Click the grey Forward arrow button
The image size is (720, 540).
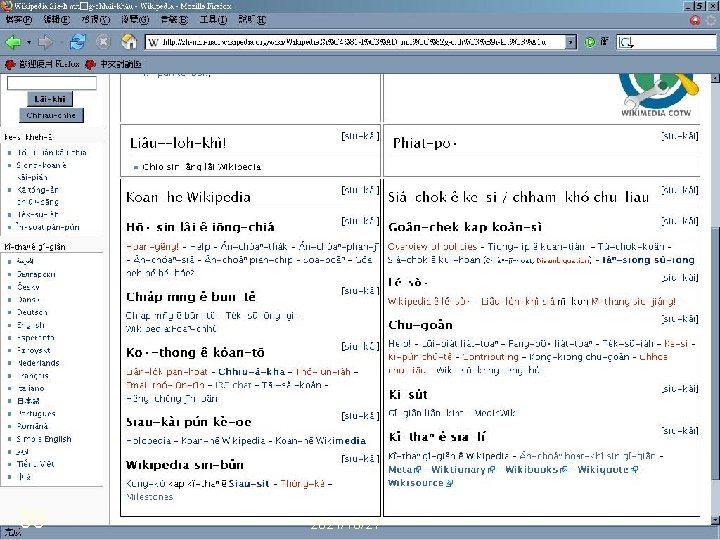tap(45, 42)
